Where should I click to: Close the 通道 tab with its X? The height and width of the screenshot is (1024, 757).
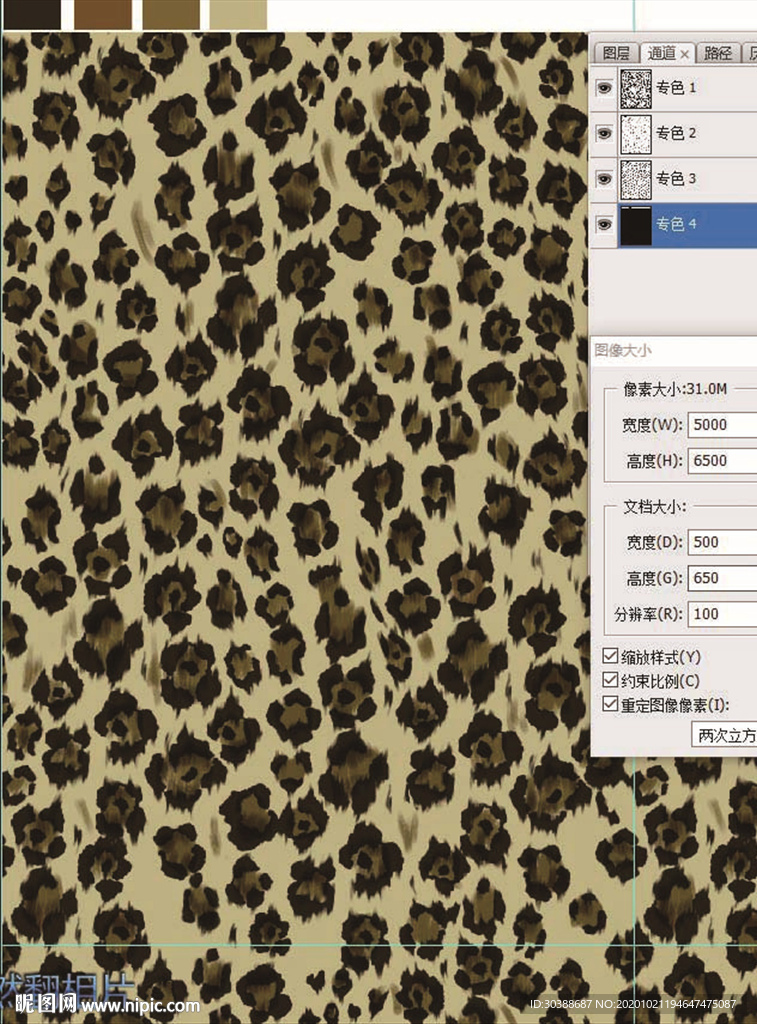685,54
